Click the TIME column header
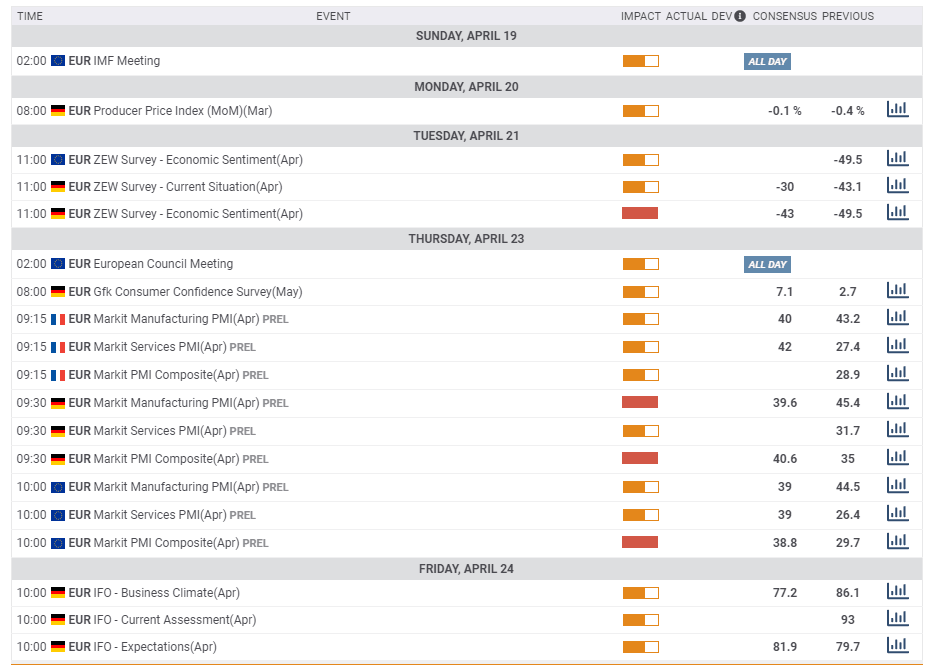The height and width of the screenshot is (665, 933). point(31,16)
